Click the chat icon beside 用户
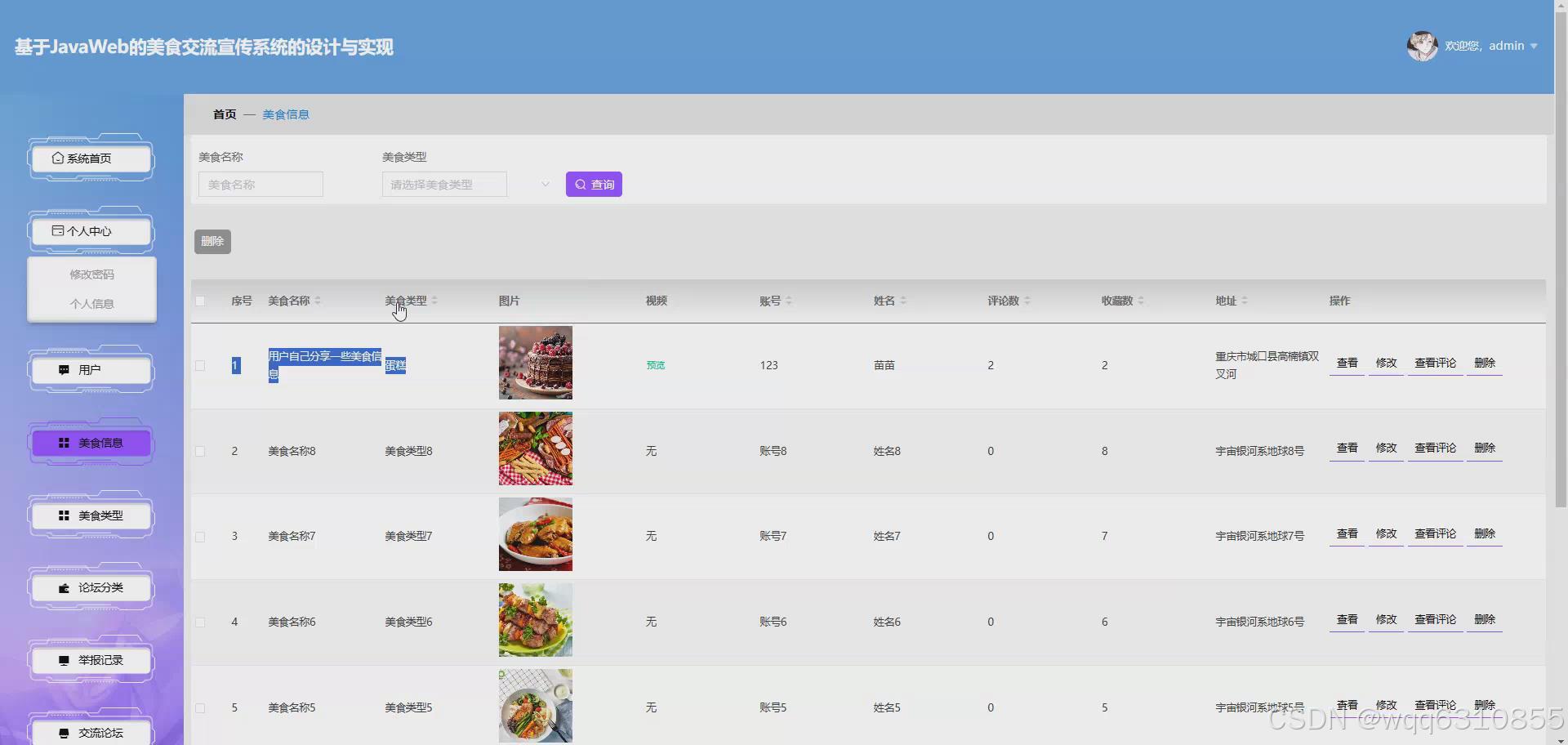The width and height of the screenshot is (1568, 745). pyautogui.click(x=64, y=370)
